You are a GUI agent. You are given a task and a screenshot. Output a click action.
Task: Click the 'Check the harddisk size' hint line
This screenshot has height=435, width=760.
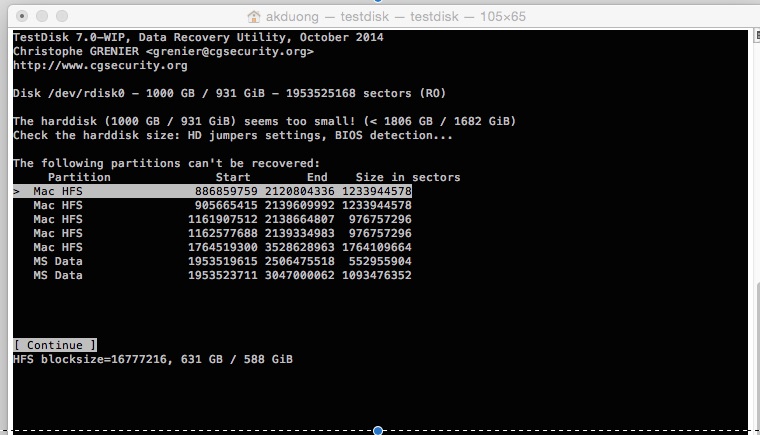(233, 135)
